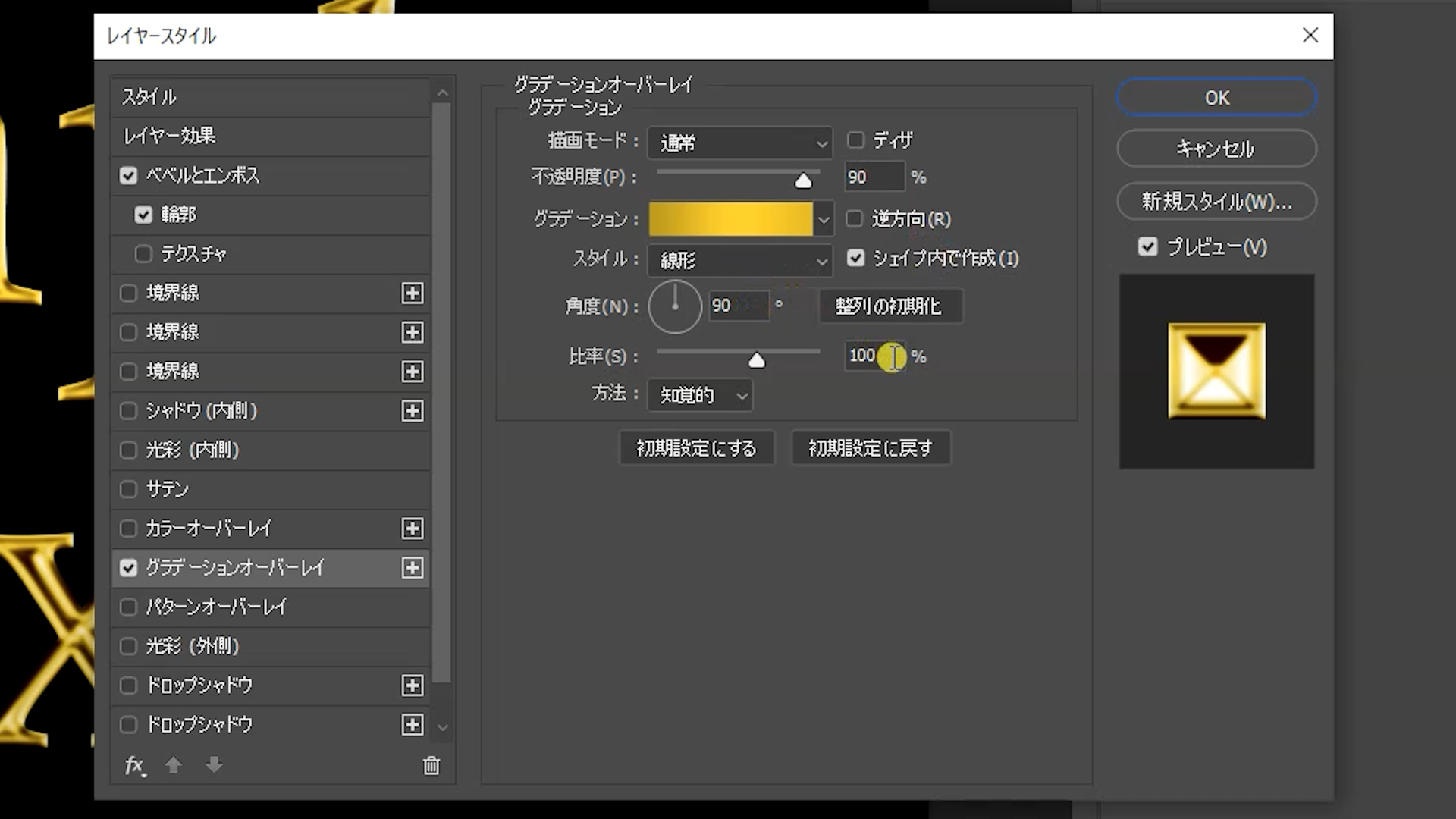This screenshot has height=819, width=1456.
Task: Enable the ディザ checkbox
Action: [855, 140]
